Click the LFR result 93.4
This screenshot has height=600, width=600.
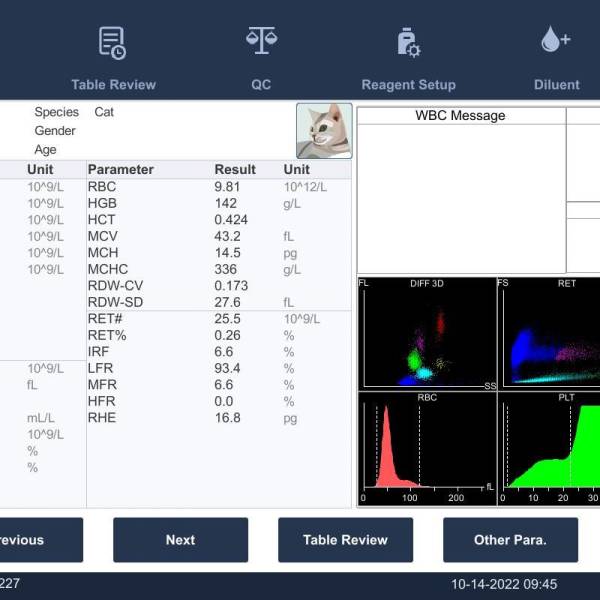(x=227, y=368)
